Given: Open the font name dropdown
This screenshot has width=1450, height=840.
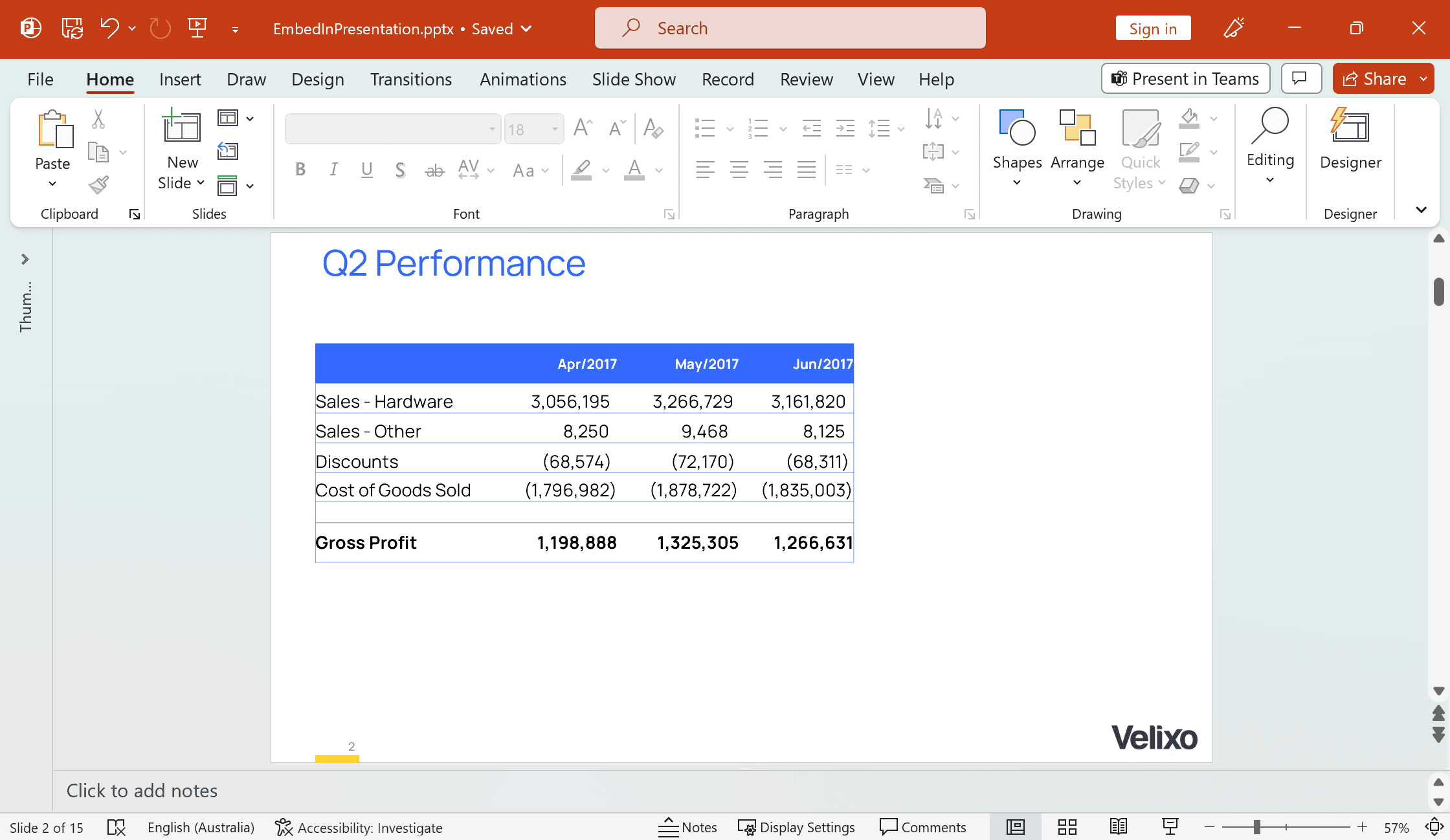Looking at the screenshot, I should [x=492, y=129].
